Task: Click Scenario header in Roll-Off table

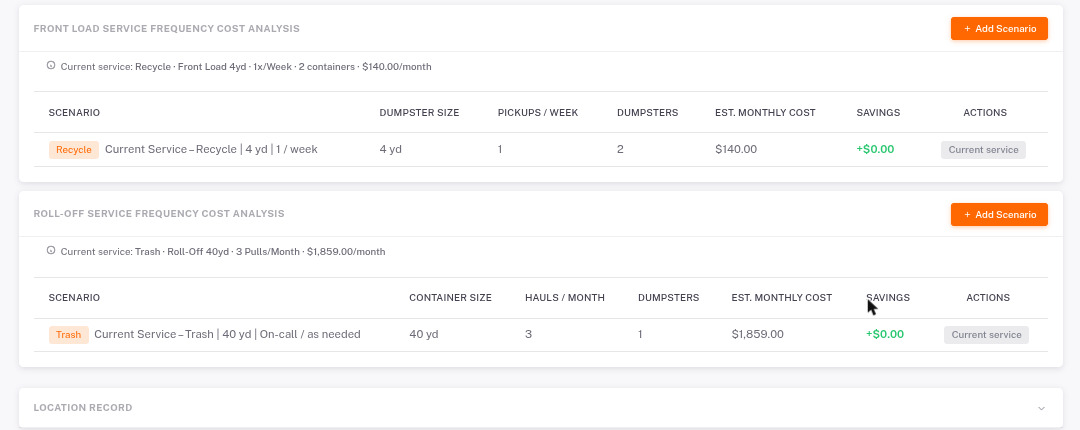Action: point(74,298)
